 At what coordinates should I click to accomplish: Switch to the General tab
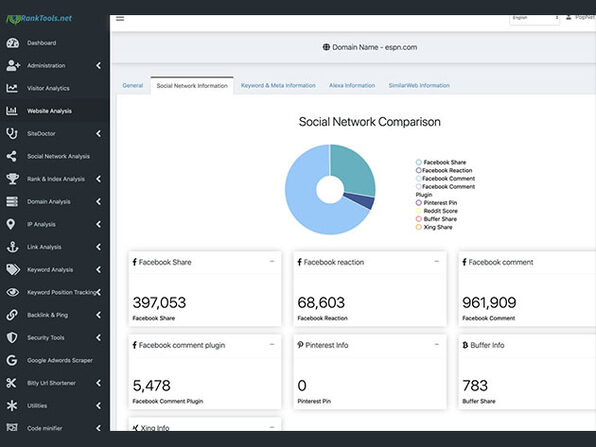(x=133, y=86)
